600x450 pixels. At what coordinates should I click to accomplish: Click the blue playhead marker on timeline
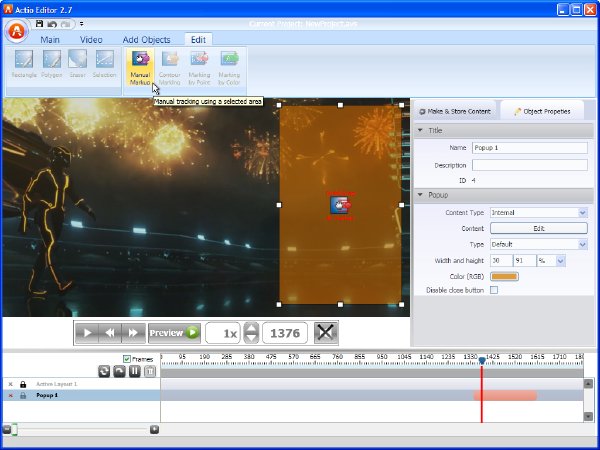[482, 360]
